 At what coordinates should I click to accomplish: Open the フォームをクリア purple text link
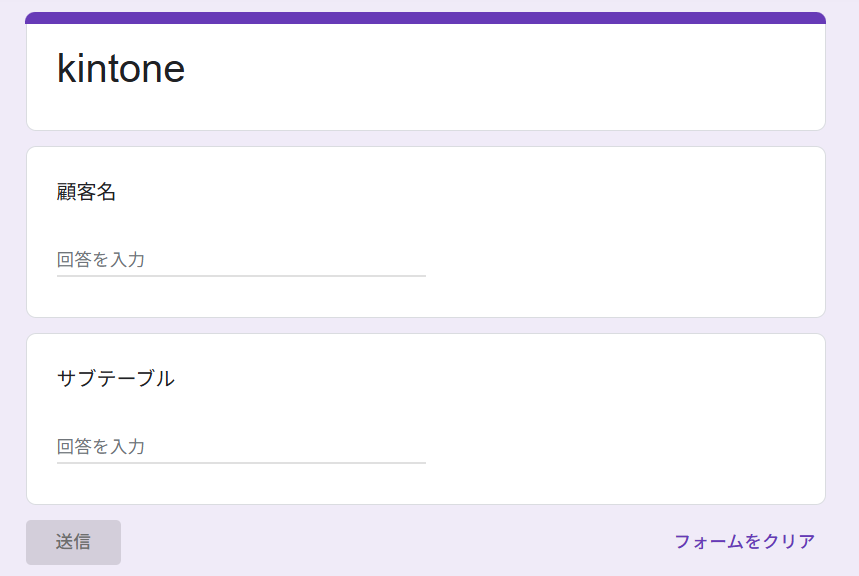(744, 542)
